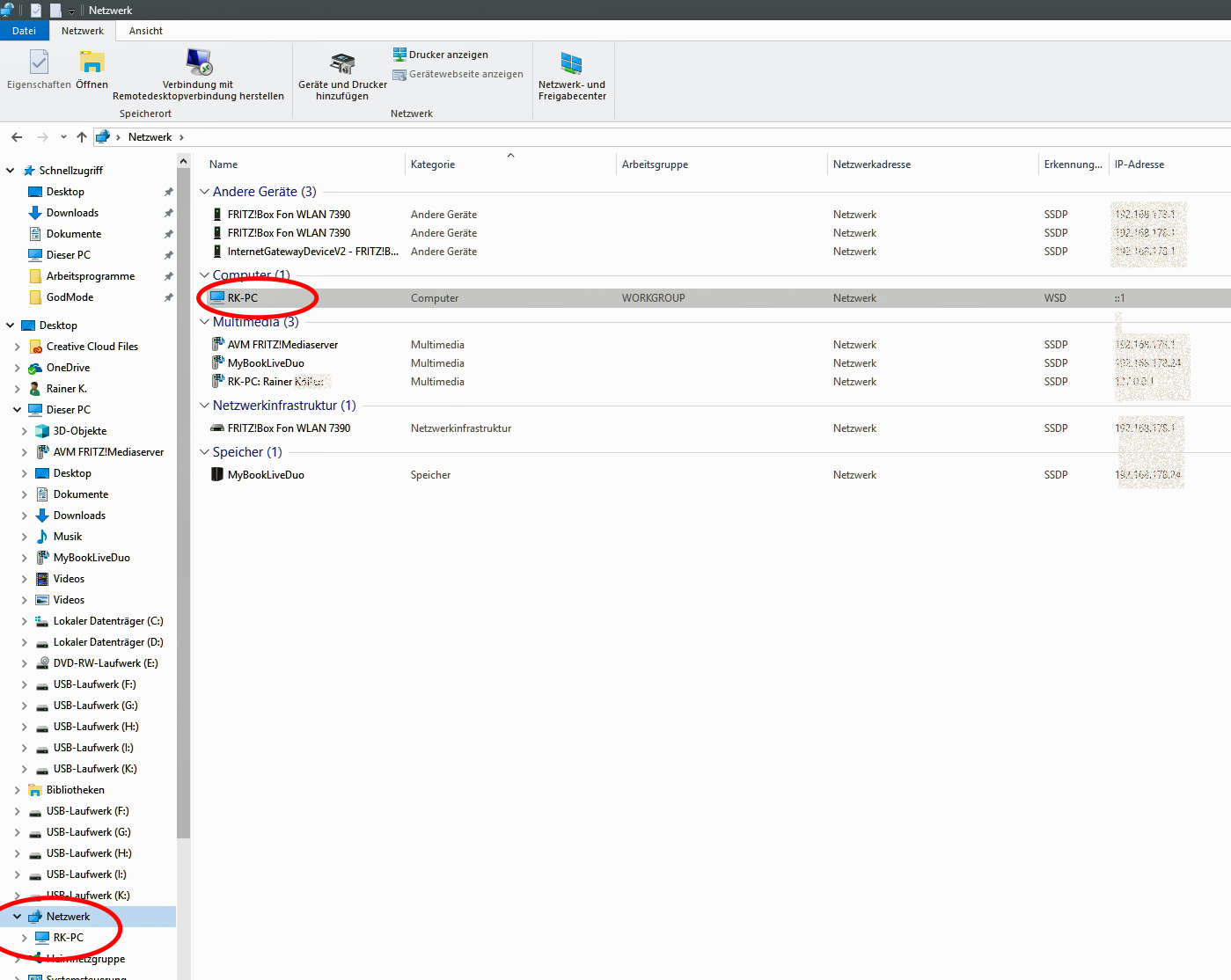Open the Datei tab
1231x980 pixels.
pos(25,31)
